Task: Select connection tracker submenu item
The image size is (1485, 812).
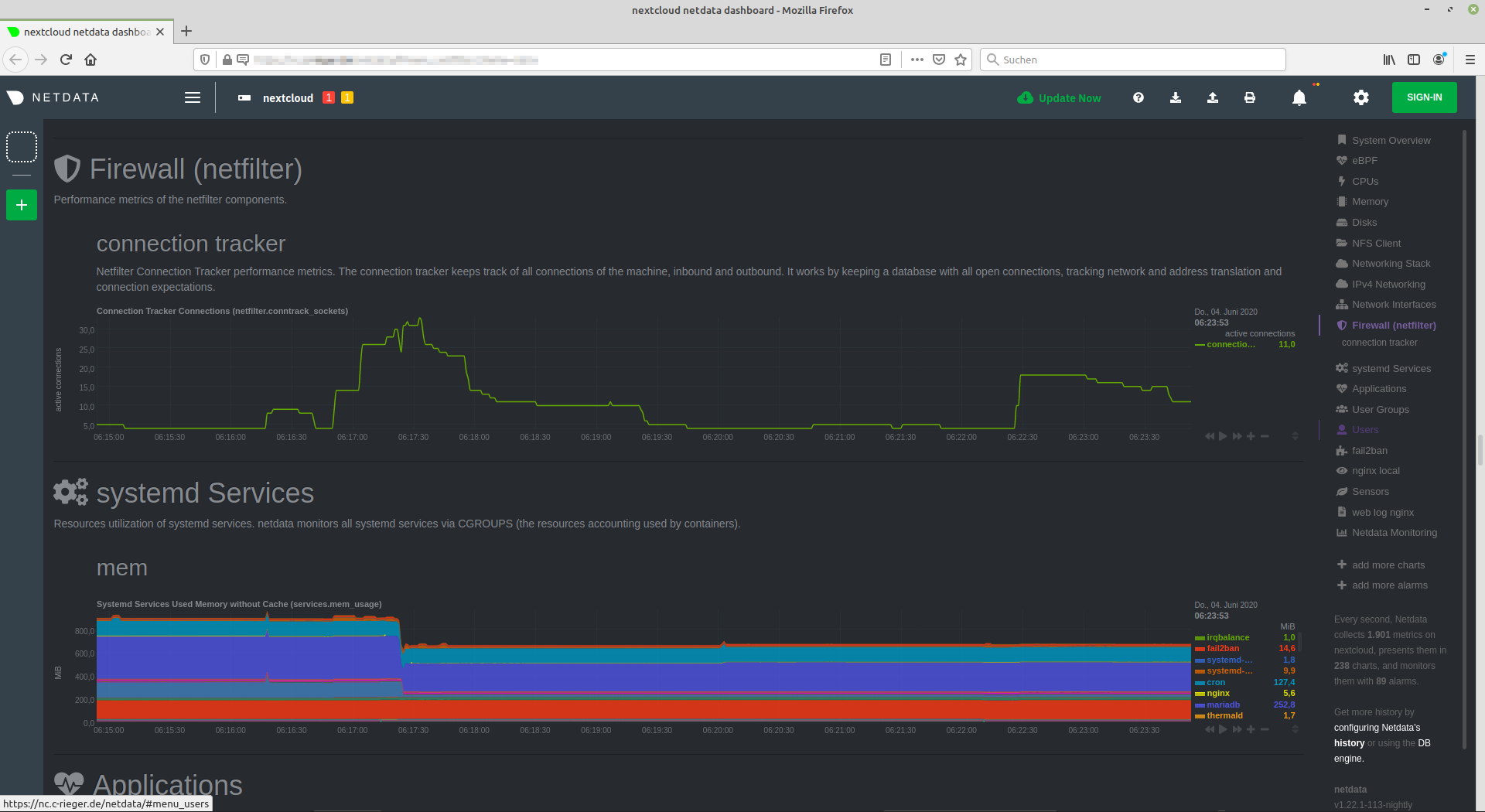Action: pos(1380,343)
